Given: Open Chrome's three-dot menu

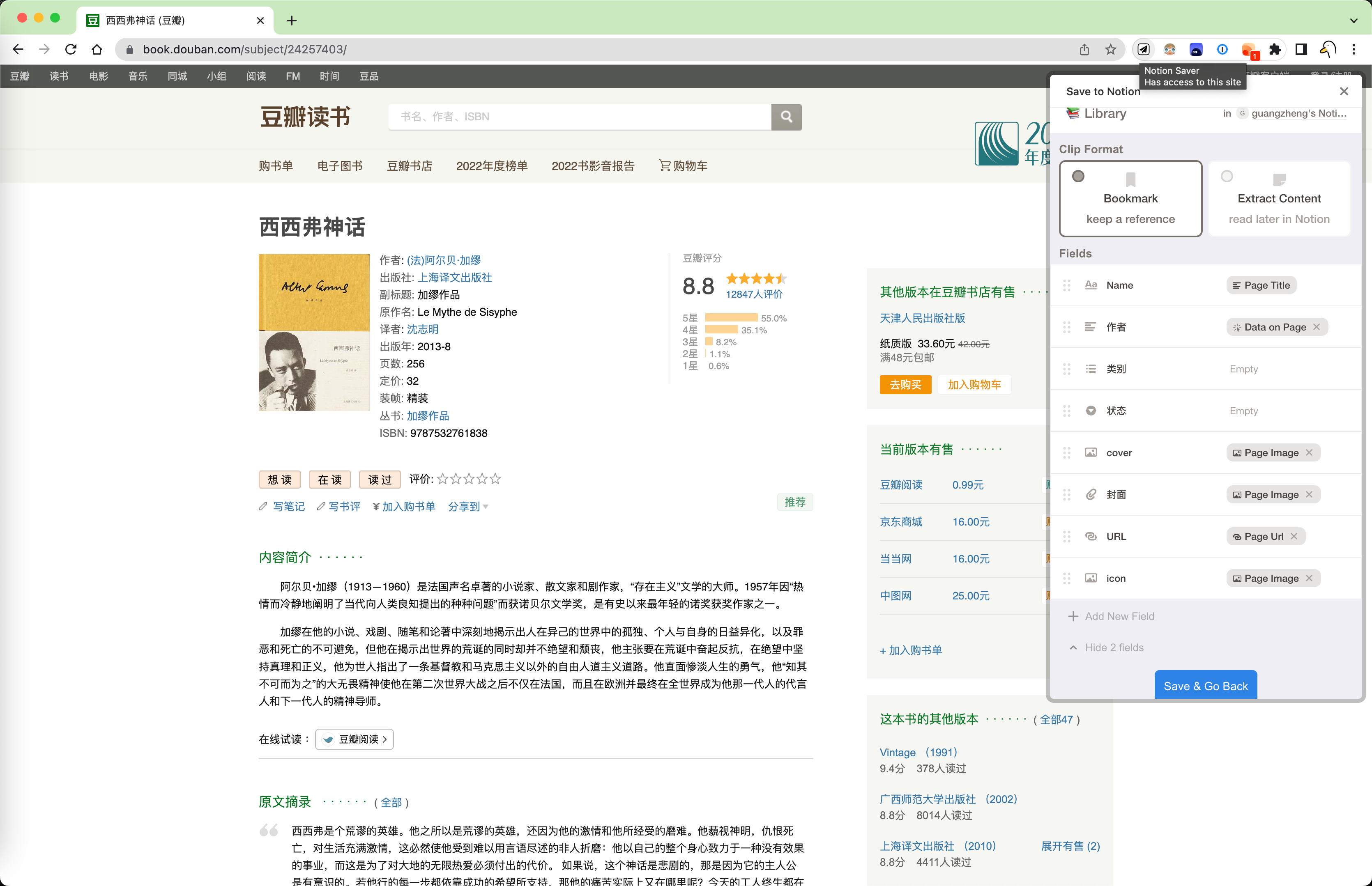Looking at the screenshot, I should (x=1354, y=50).
